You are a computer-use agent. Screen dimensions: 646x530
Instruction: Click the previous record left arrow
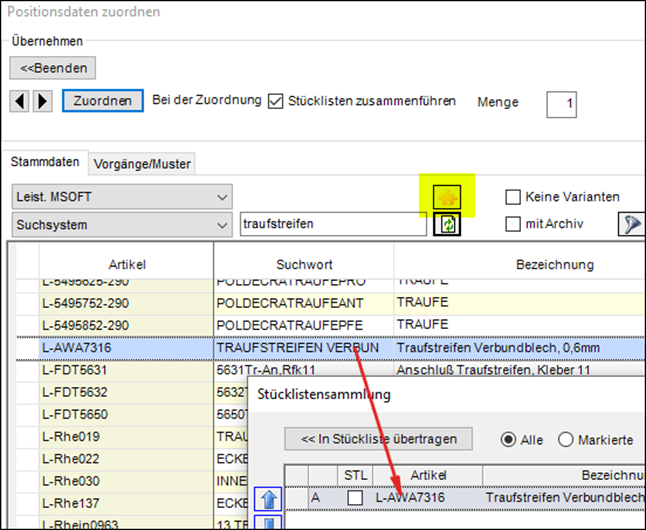click(x=20, y=101)
